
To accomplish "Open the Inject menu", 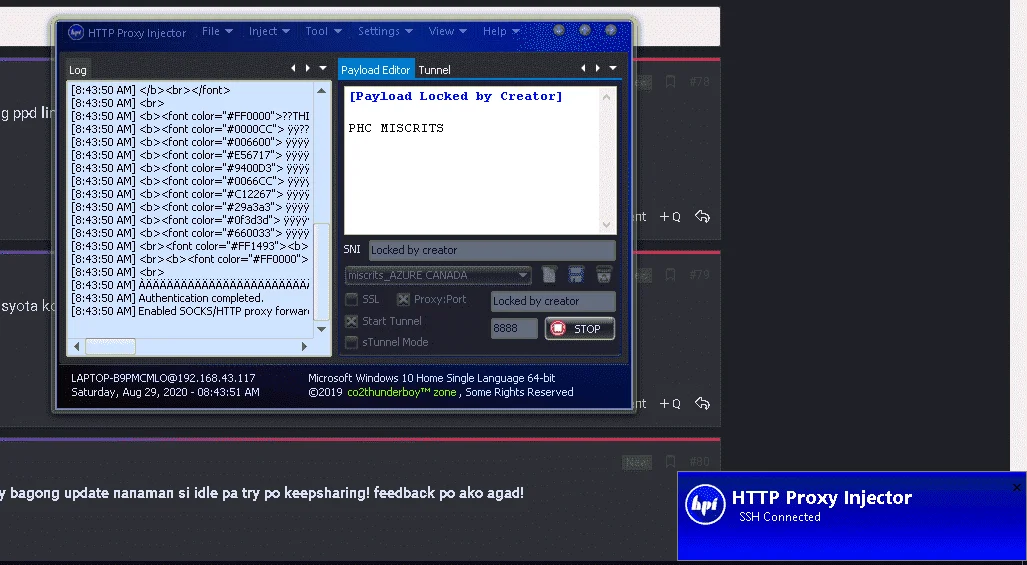I will click(269, 31).
